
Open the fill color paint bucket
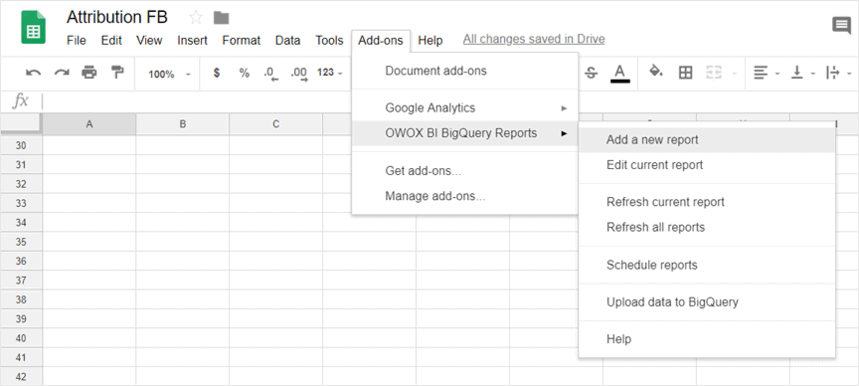pos(656,72)
